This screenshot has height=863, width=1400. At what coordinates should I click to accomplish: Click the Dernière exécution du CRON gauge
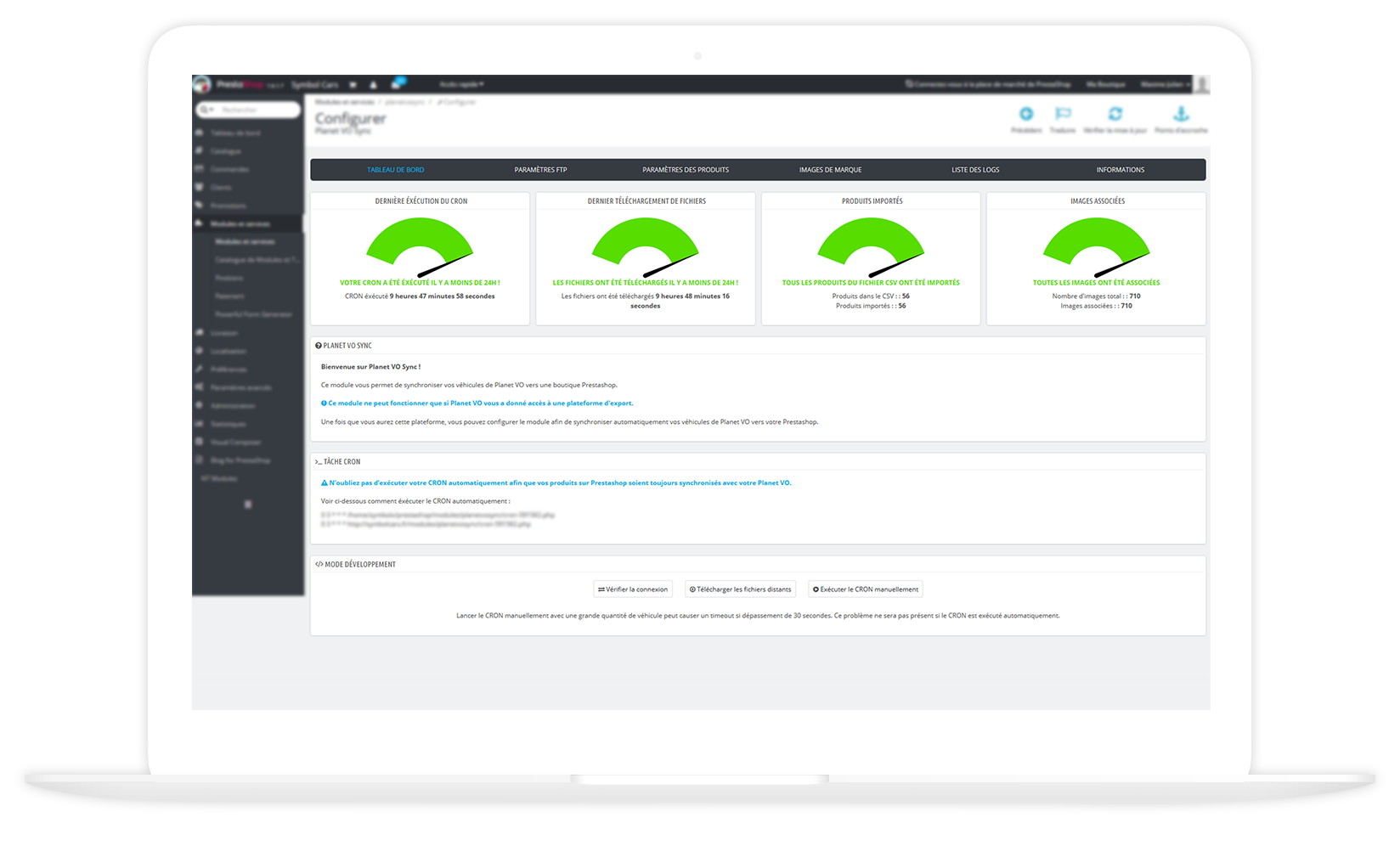tap(421, 246)
